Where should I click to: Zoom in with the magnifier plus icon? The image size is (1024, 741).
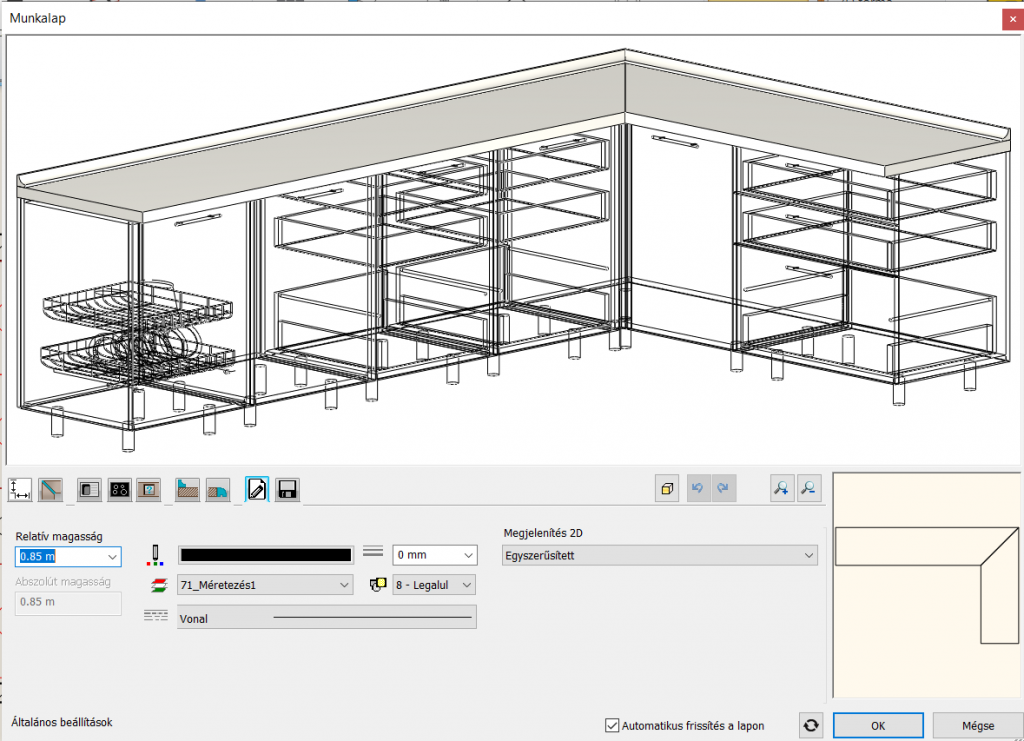[782, 488]
